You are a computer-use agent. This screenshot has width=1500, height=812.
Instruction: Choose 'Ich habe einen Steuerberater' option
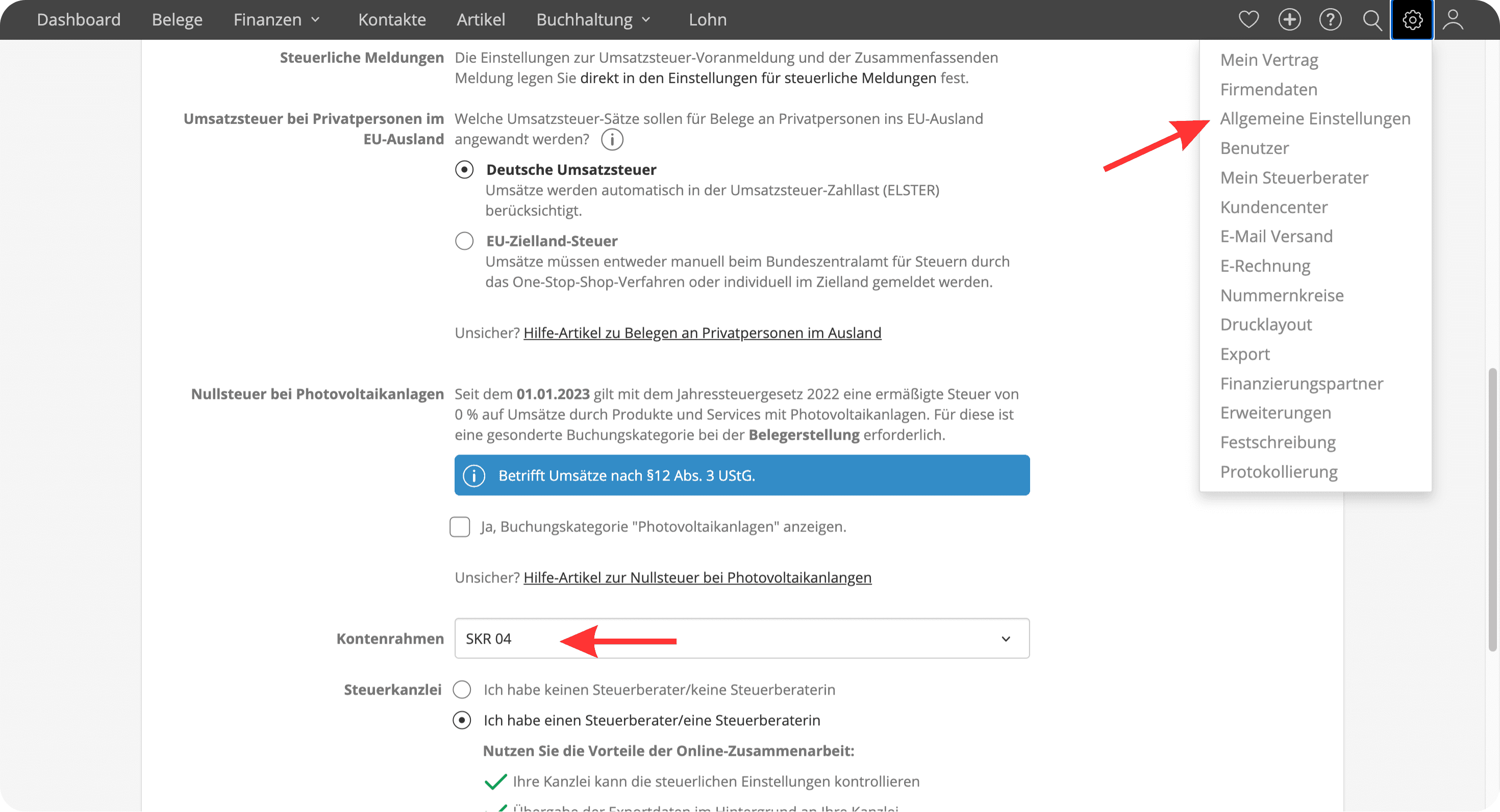click(462, 721)
